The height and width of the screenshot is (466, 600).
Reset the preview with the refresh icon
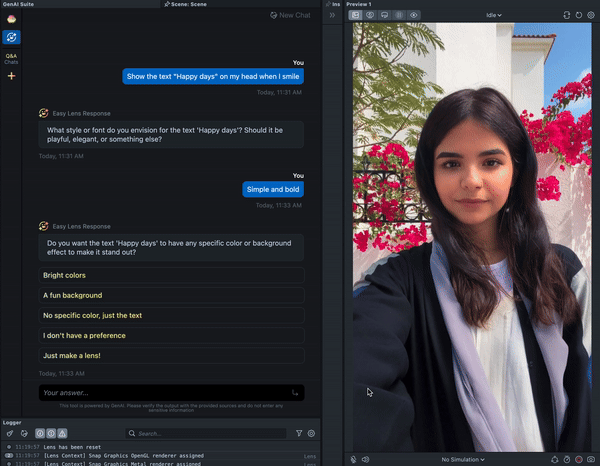[579, 15]
